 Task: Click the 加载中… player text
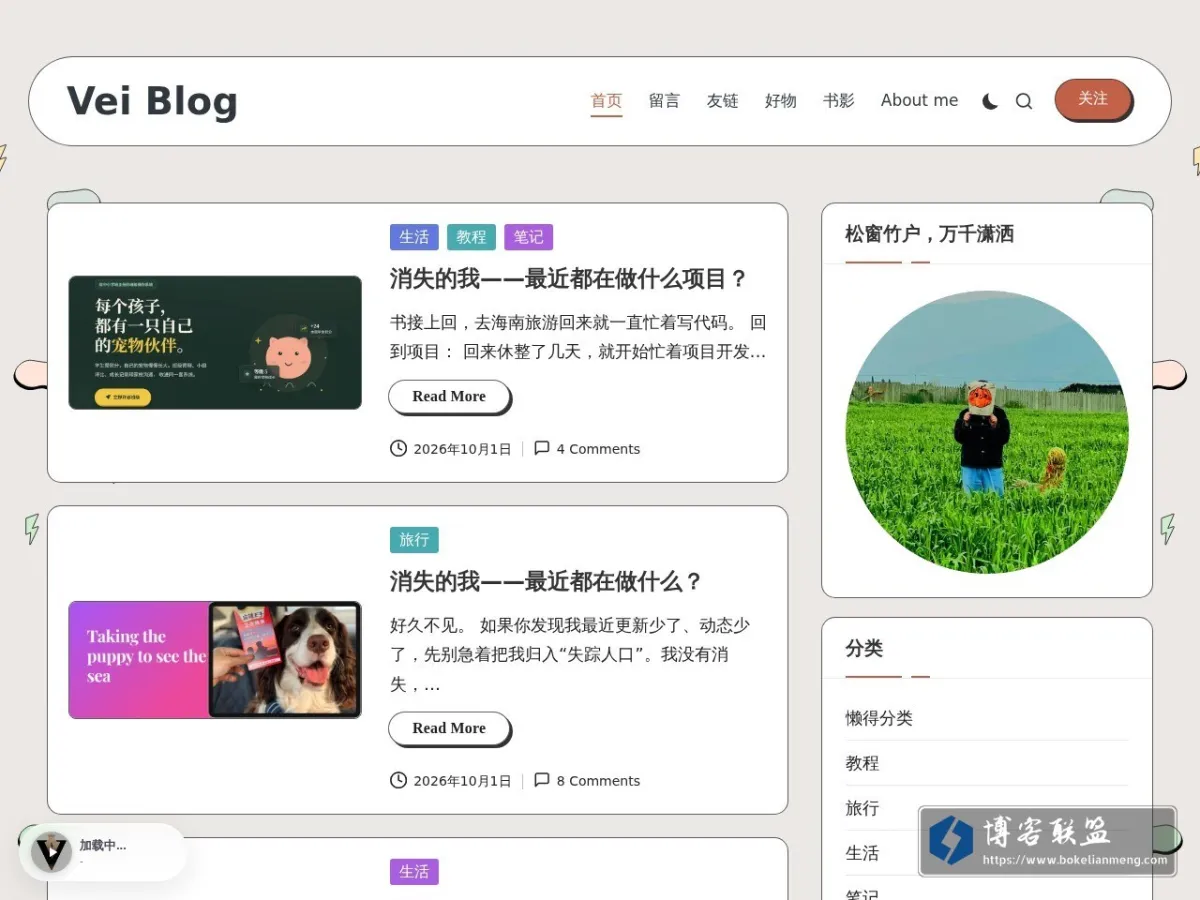coord(103,845)
